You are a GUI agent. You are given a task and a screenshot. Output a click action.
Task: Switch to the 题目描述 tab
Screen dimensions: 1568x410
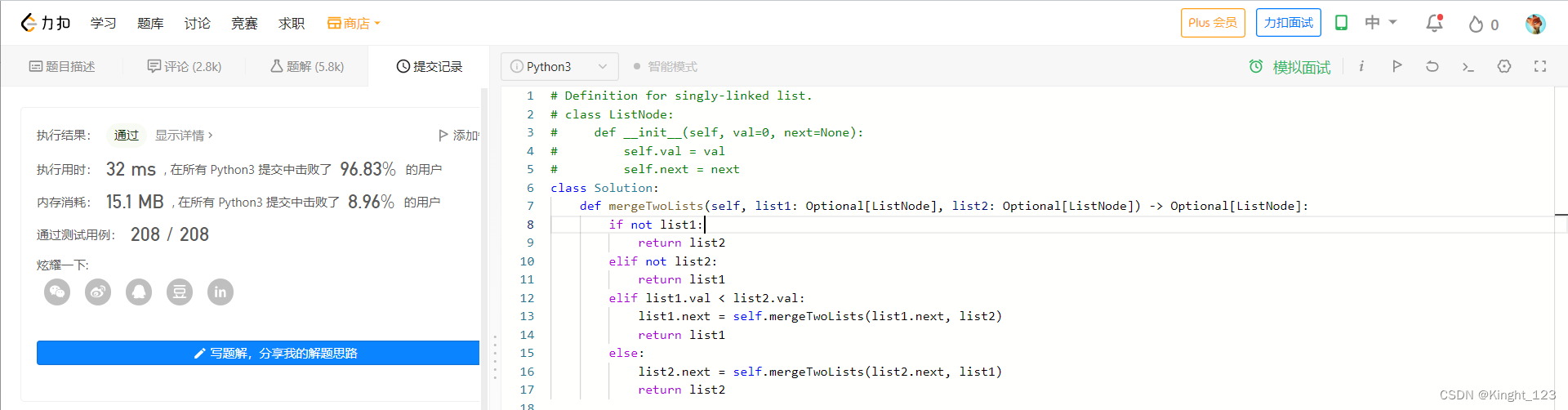pos(62,66)
